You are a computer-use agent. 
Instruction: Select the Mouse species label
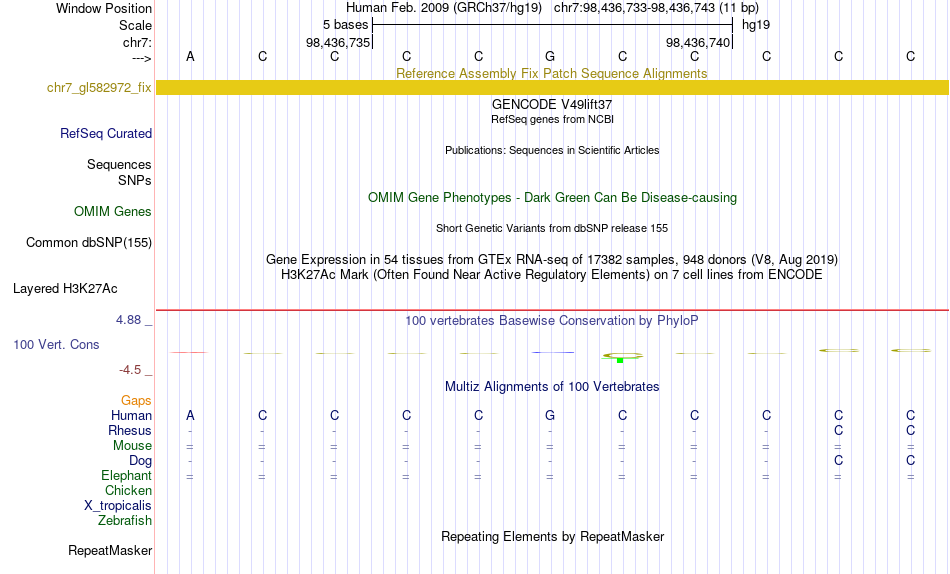132,446
